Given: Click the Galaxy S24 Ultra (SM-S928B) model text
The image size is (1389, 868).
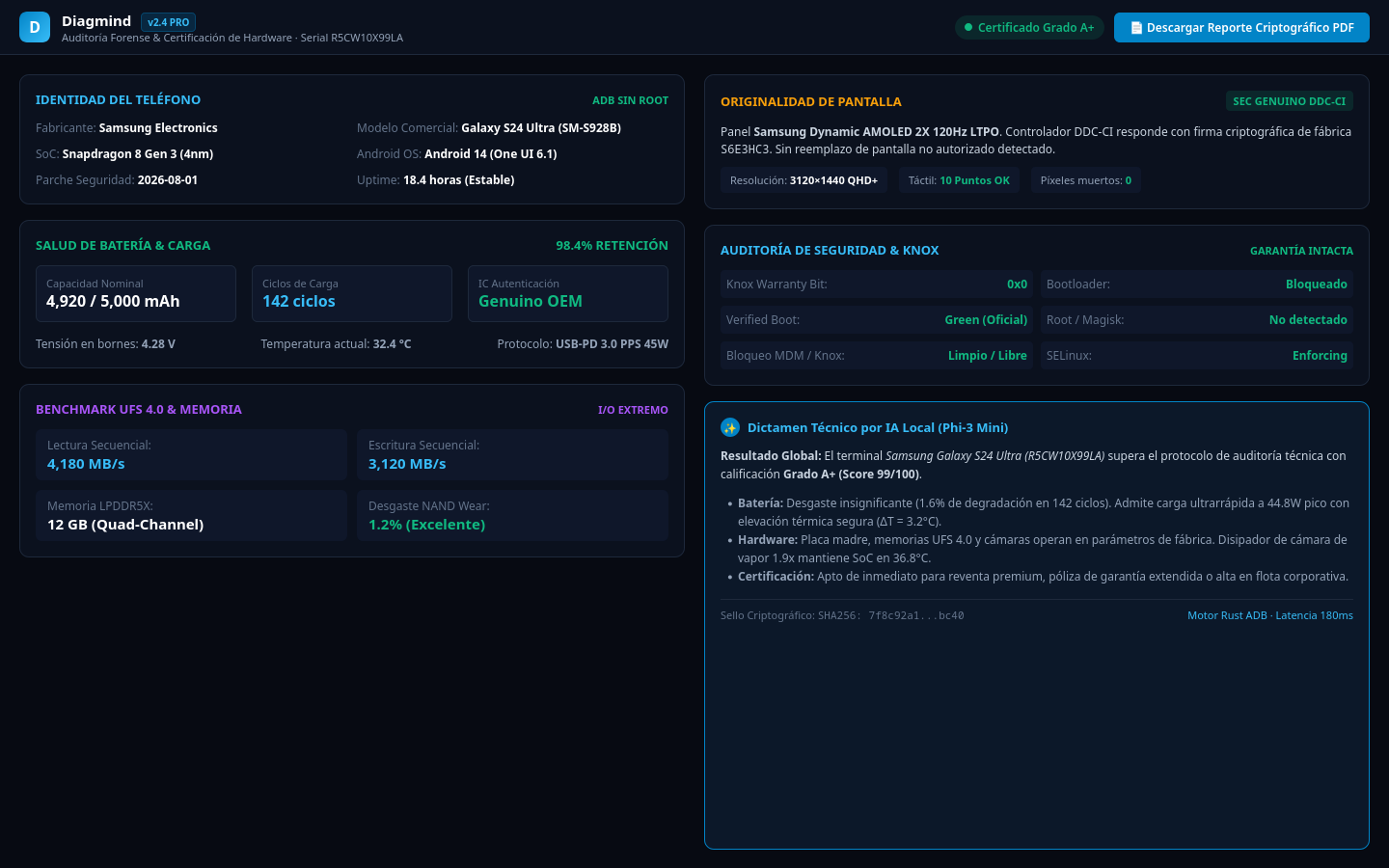Looking at the screenshot, I should click(541, 128).
